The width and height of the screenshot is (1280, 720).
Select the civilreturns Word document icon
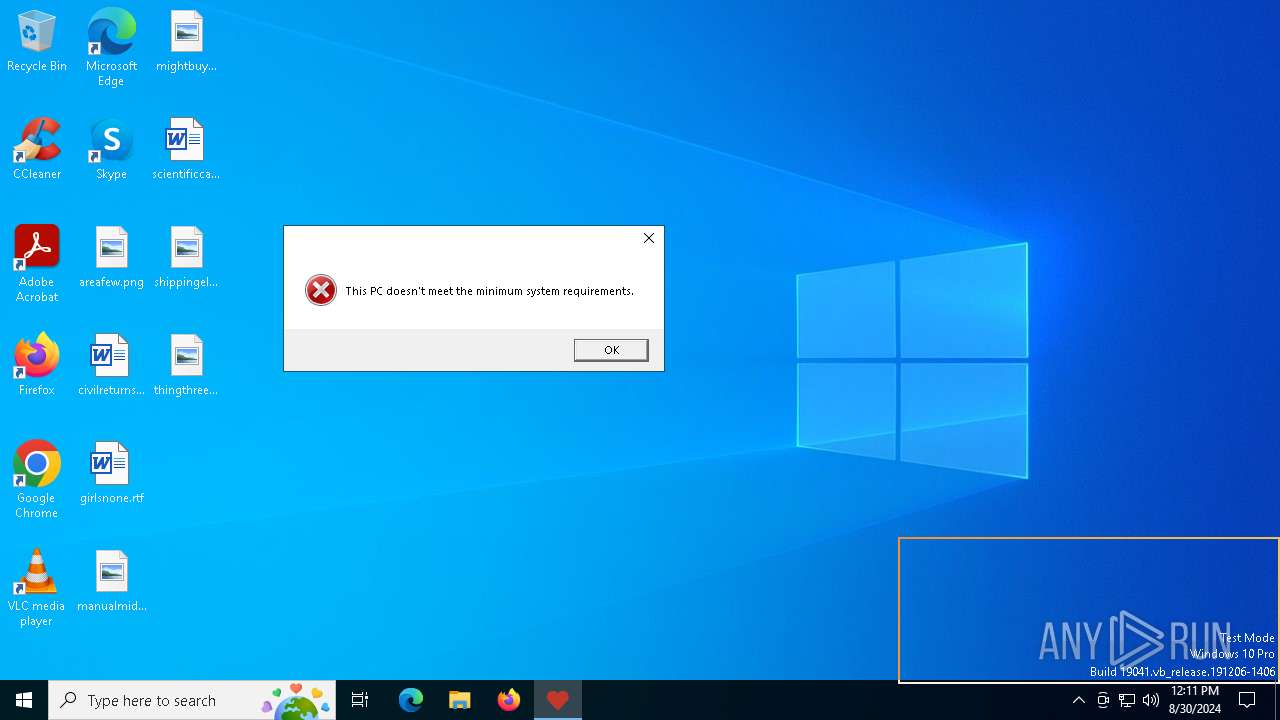[111, 365]
